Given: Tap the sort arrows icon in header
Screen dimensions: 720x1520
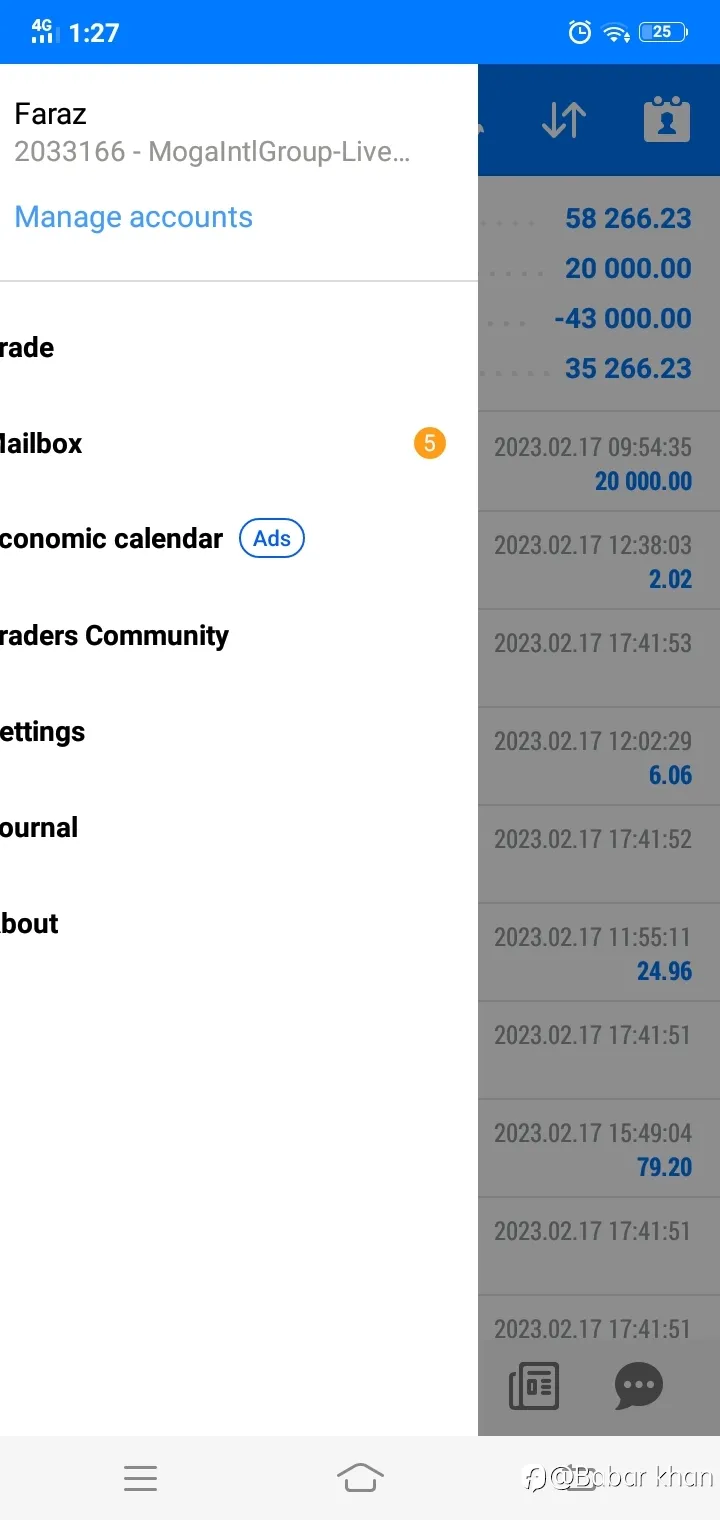Looking at the screenshot, I should point(564,120).
